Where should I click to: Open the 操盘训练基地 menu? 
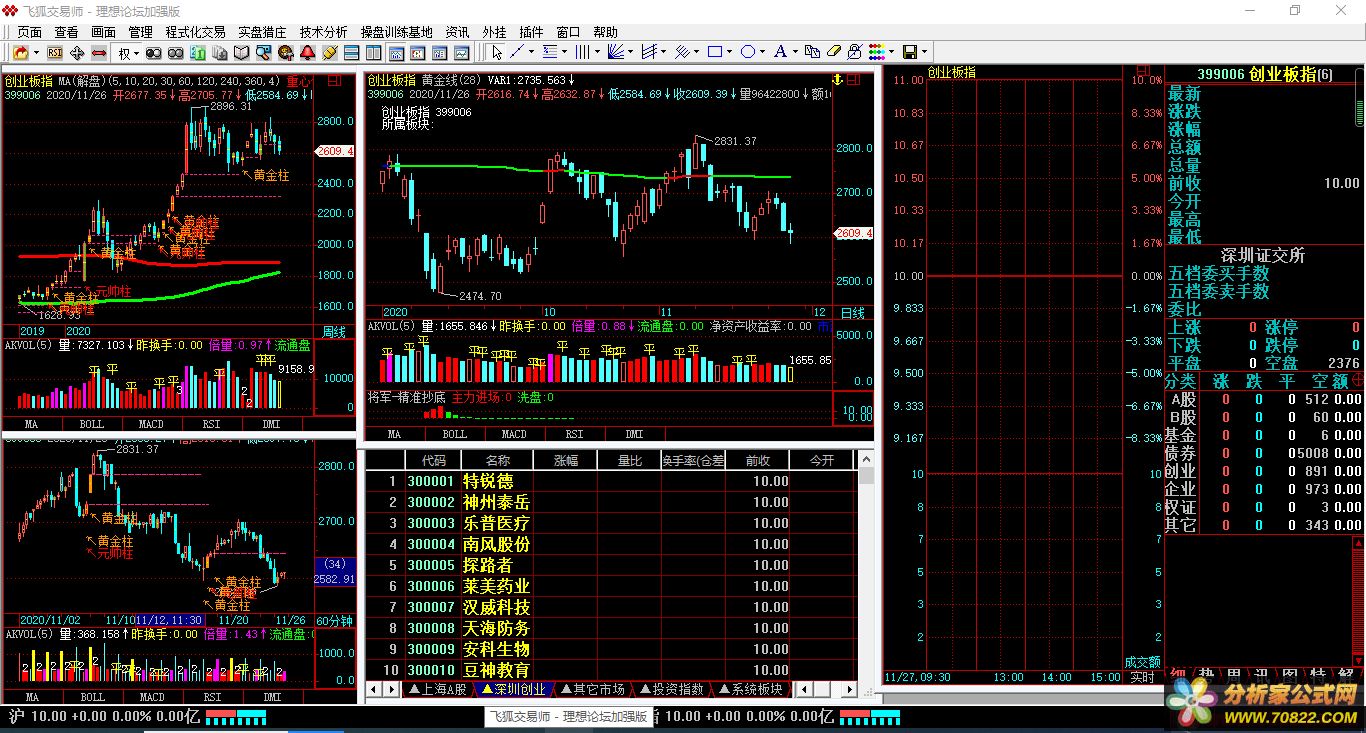pyautogui.click(x=396, y=32)
